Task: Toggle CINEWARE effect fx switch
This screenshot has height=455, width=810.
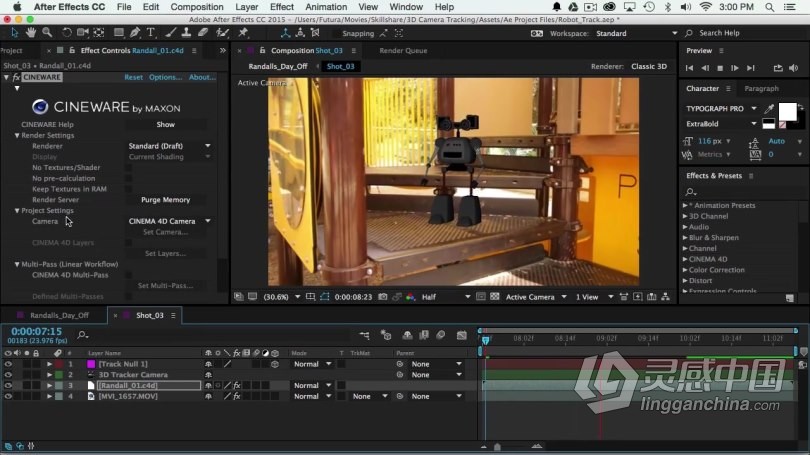Action: coord(16,77)
